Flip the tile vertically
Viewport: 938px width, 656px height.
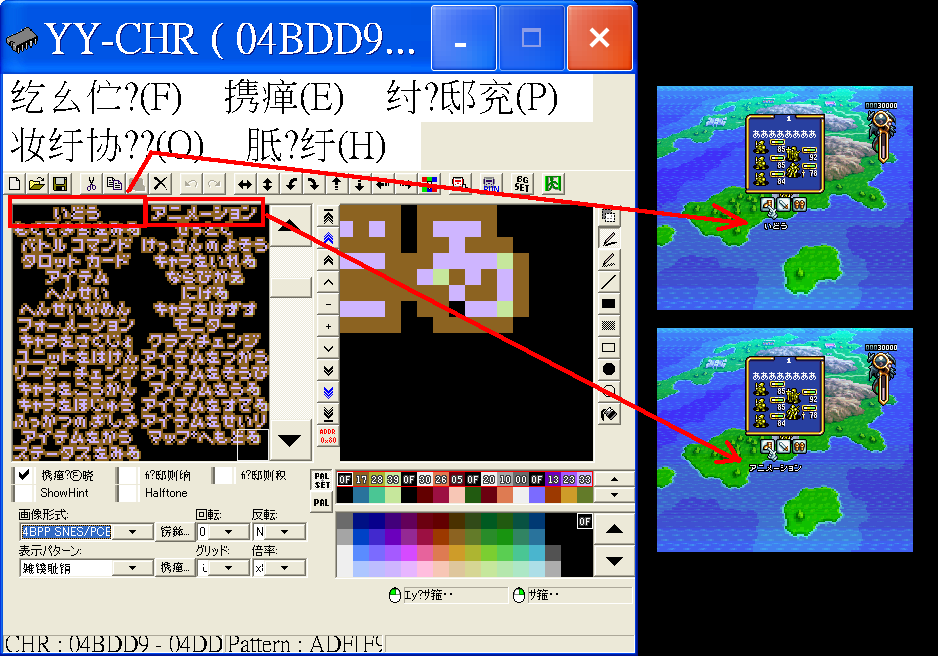pos(267,184)
